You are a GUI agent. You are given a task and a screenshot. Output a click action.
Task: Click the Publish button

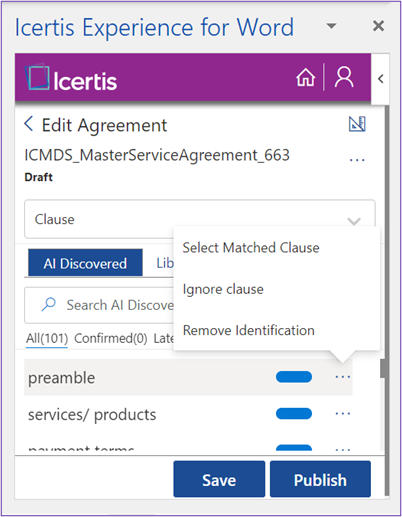pos(320,479)
